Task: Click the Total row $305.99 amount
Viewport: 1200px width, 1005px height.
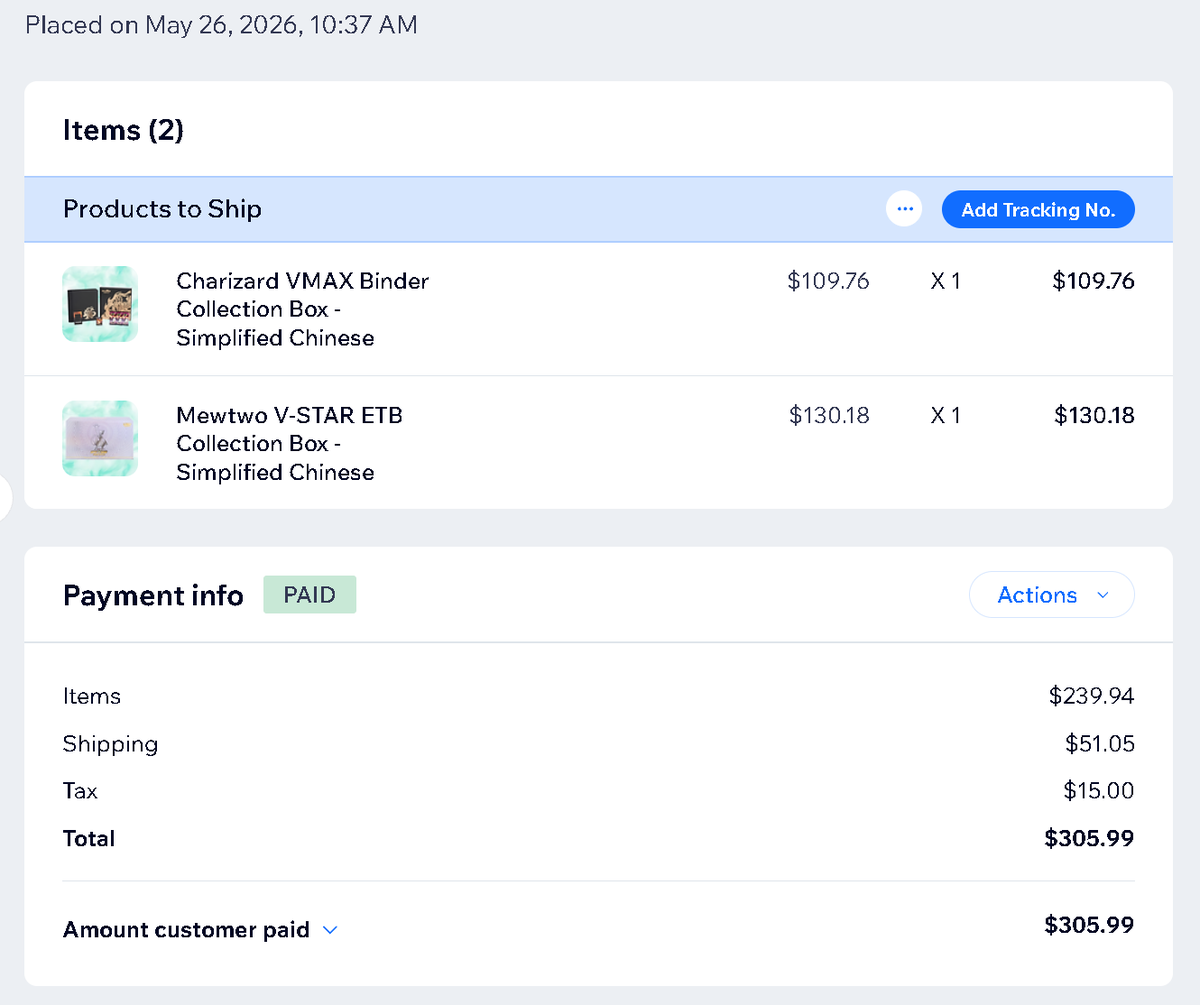Action: click(1089, 838)
